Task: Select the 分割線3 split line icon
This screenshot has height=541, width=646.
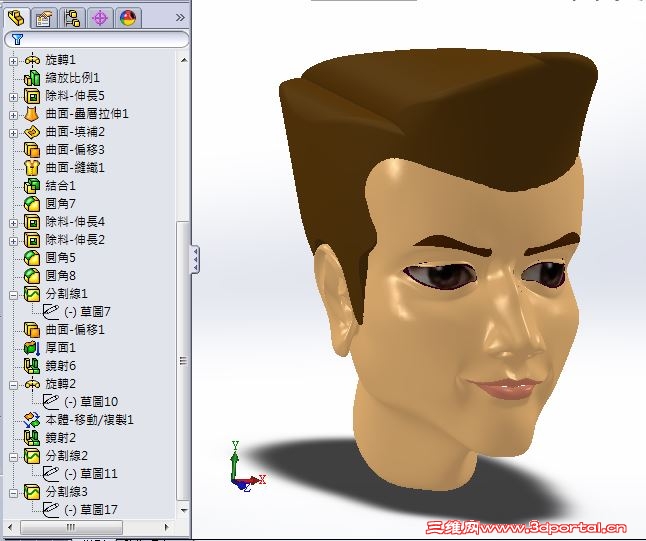Action: pyautogui.click(x=32, y=492)
